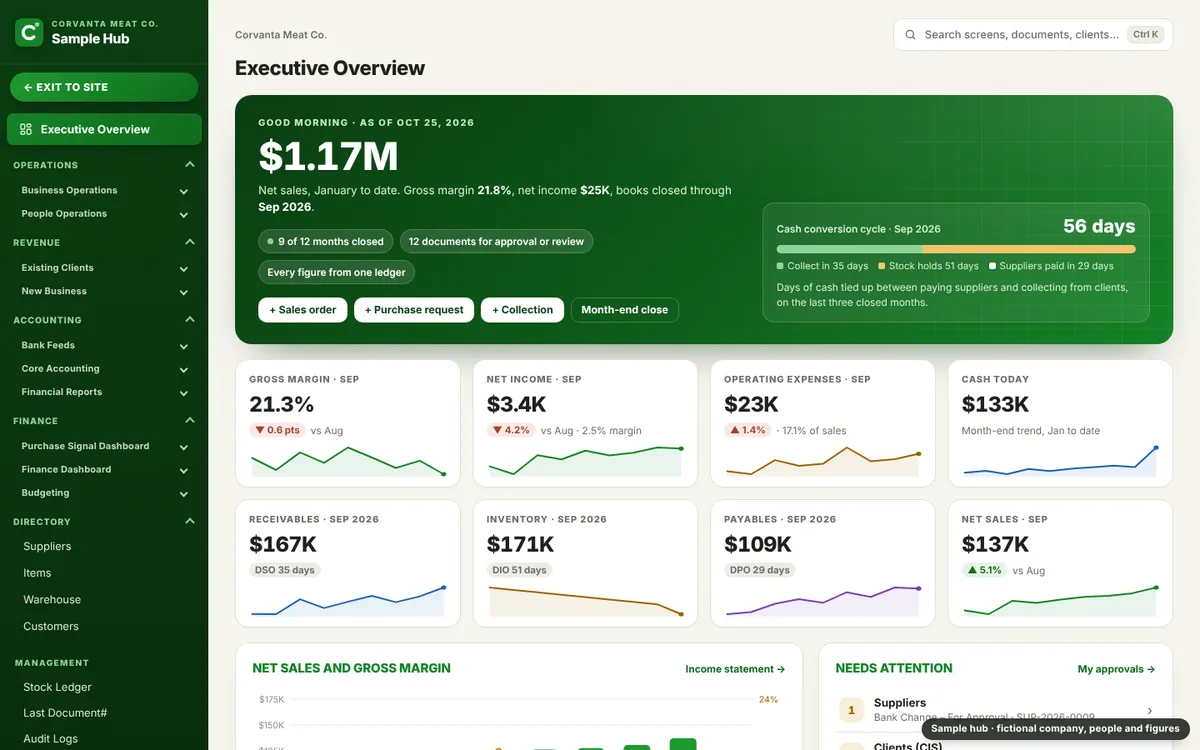Viewport: 1200px width, 750px height.
Task: Click the Collect in 35 days legend
Action: pyautogui.click(x=822, y=266)
